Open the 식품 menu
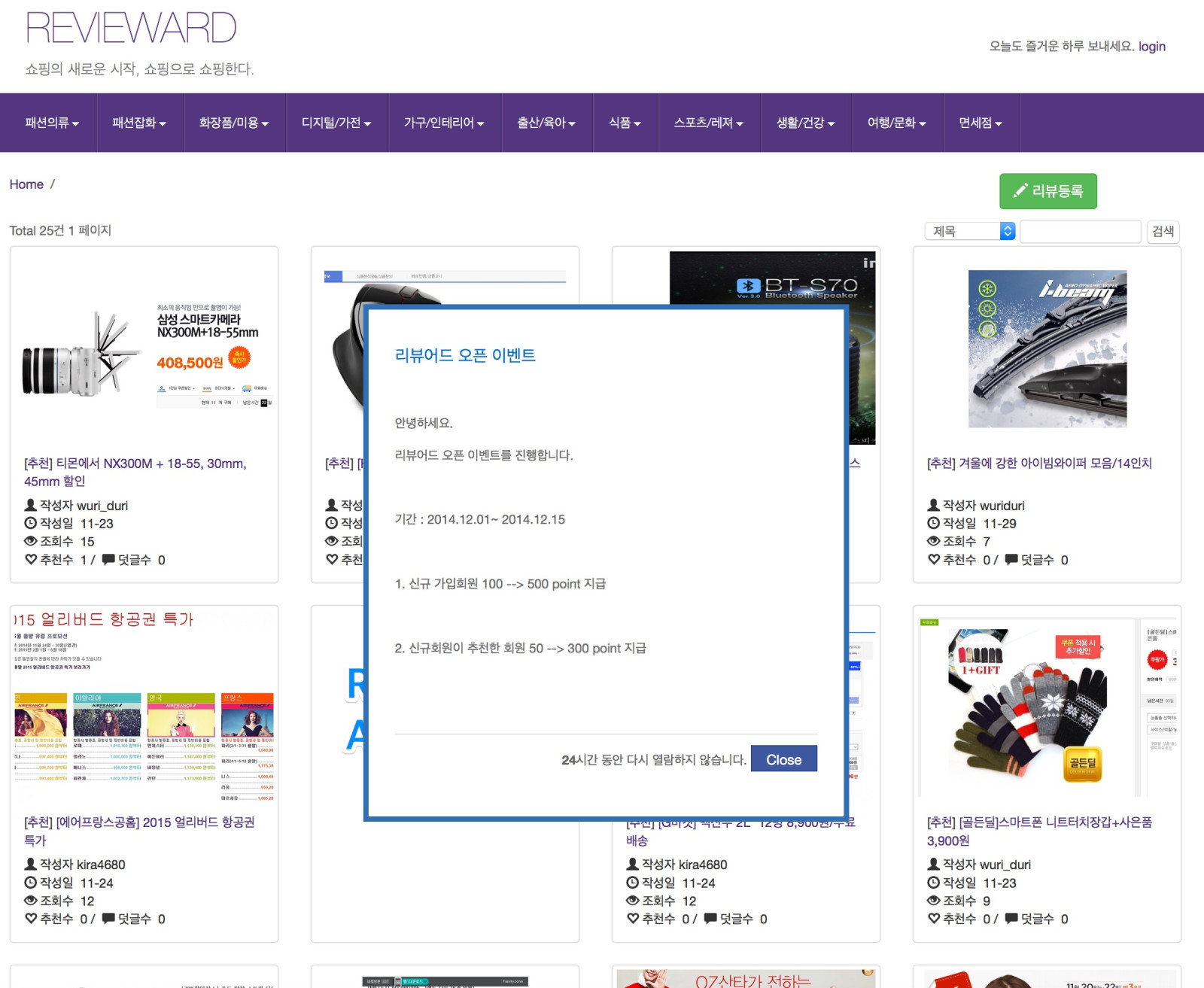Viewport: 1204px width, 988px height. point(625,123)
